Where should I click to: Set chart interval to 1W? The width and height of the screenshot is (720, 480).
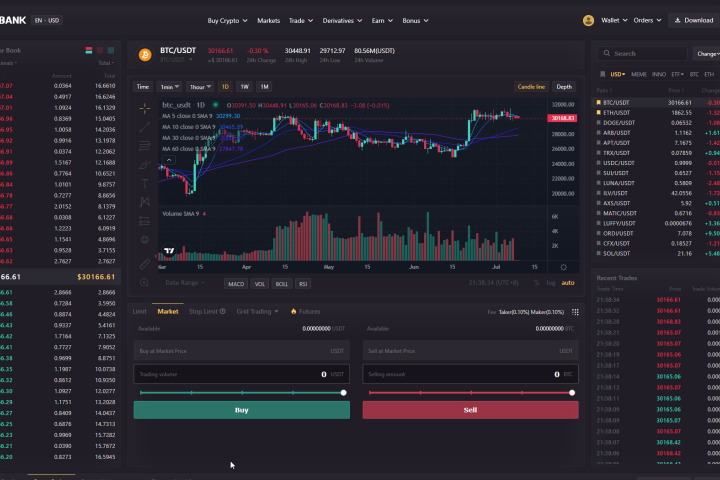pos(244,87)
